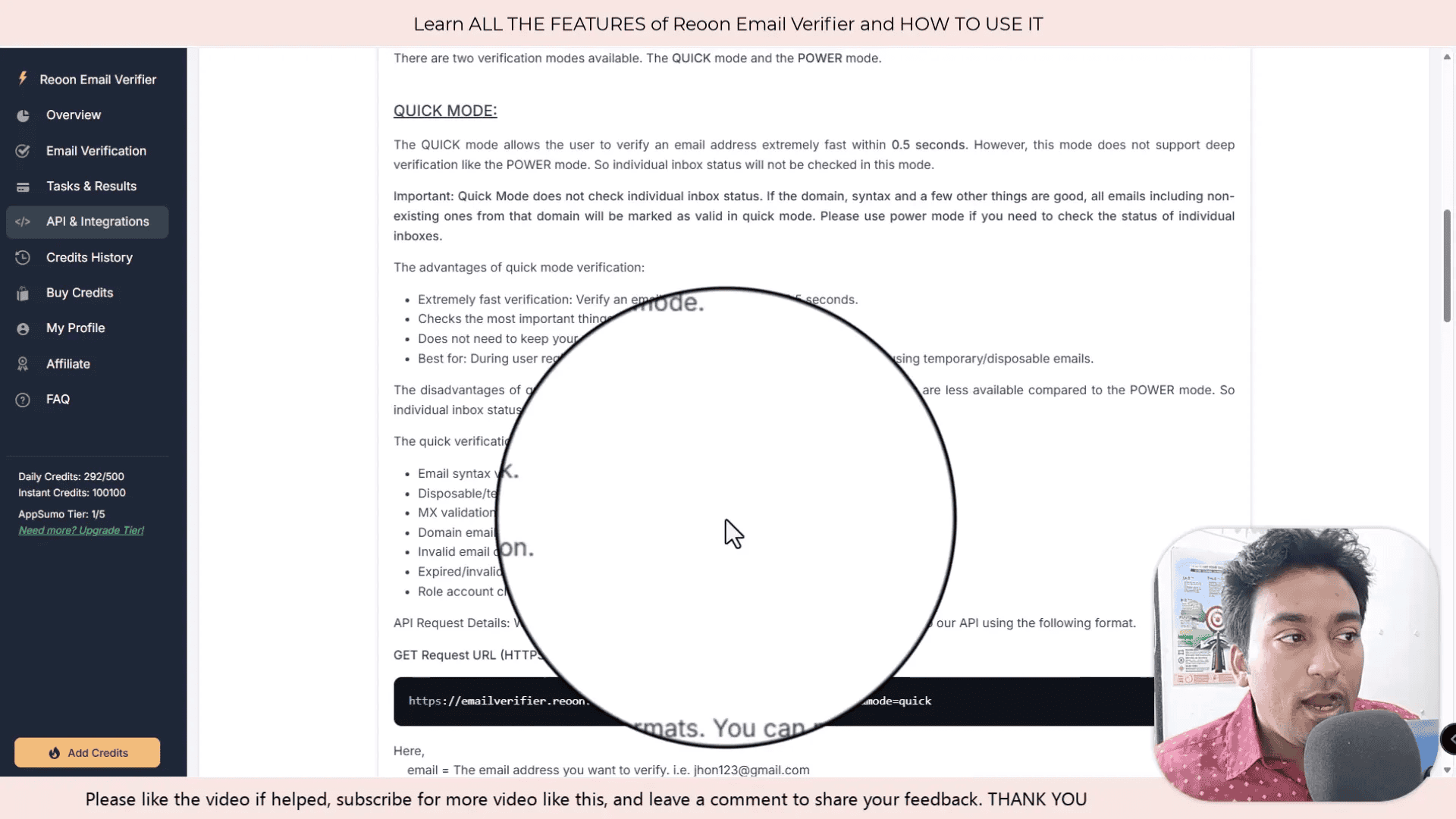Open FAQ section
This screenshot has width=1456, height=819.
point(57,399)
